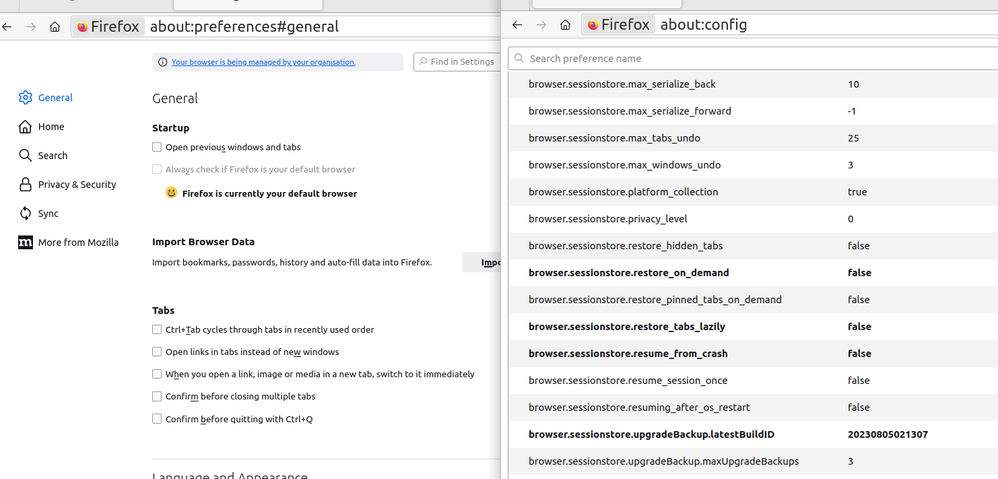Image resolution: width=998 pixels, height=479 pixels.
Task: Click the back arrow in the preferences window
Action: (x=8, y=27)
